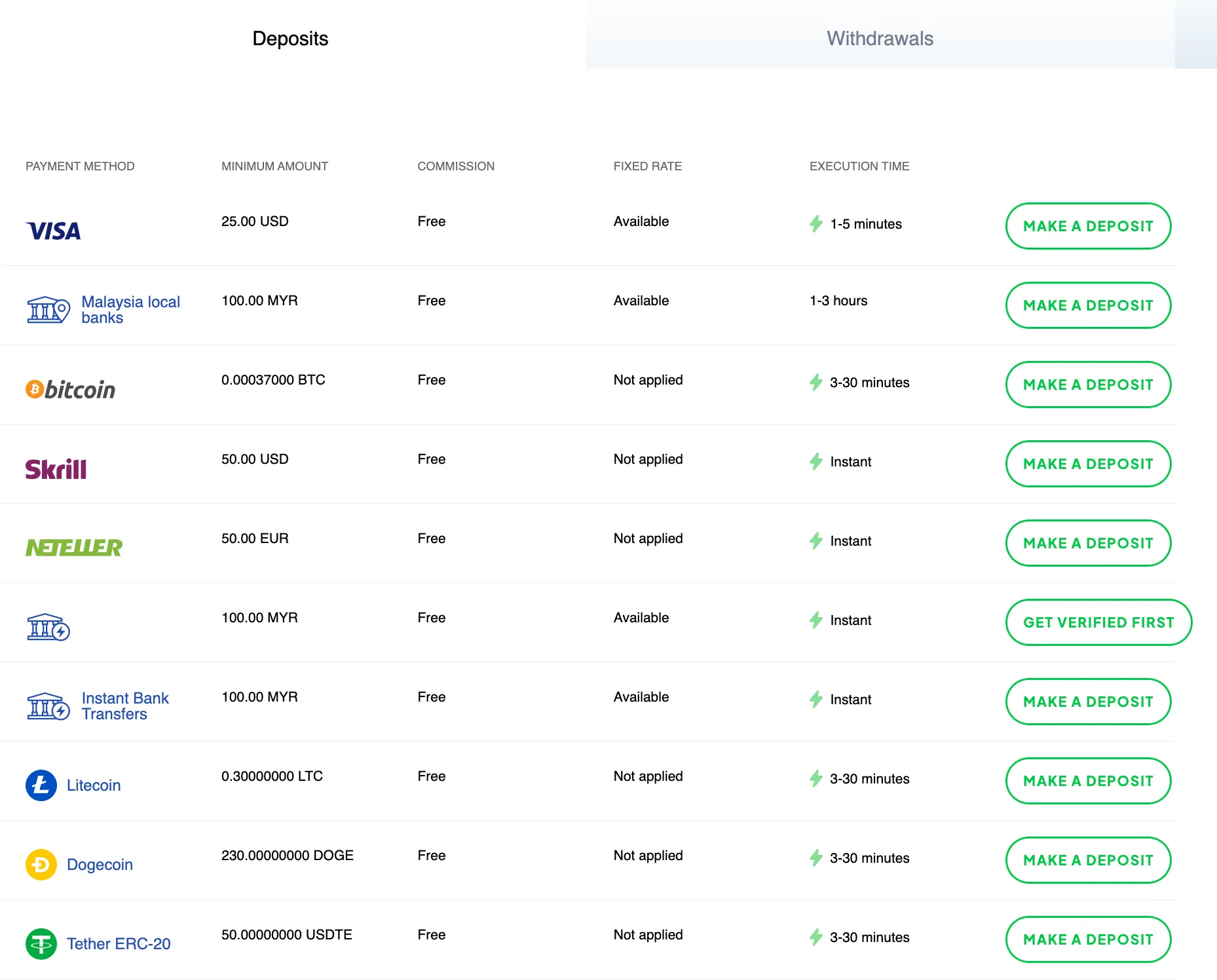Click the unlabeled instant bank icon
The width and height of the screenshot is (1217, 980).
point(48,627)
